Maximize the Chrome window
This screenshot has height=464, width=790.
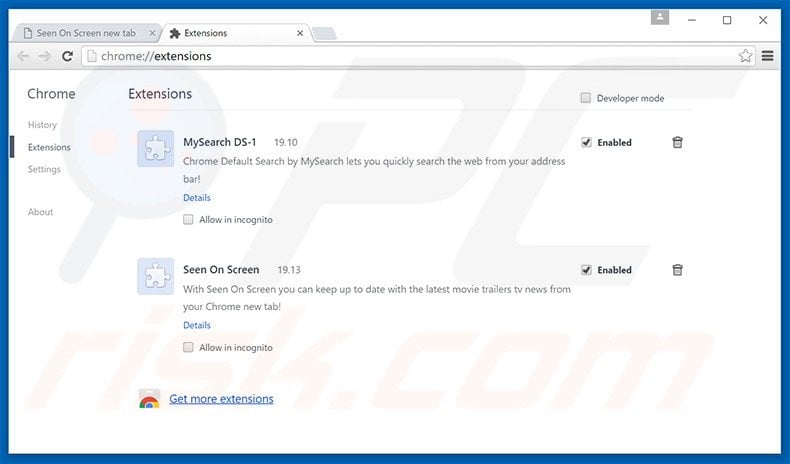tap(727, 20)
